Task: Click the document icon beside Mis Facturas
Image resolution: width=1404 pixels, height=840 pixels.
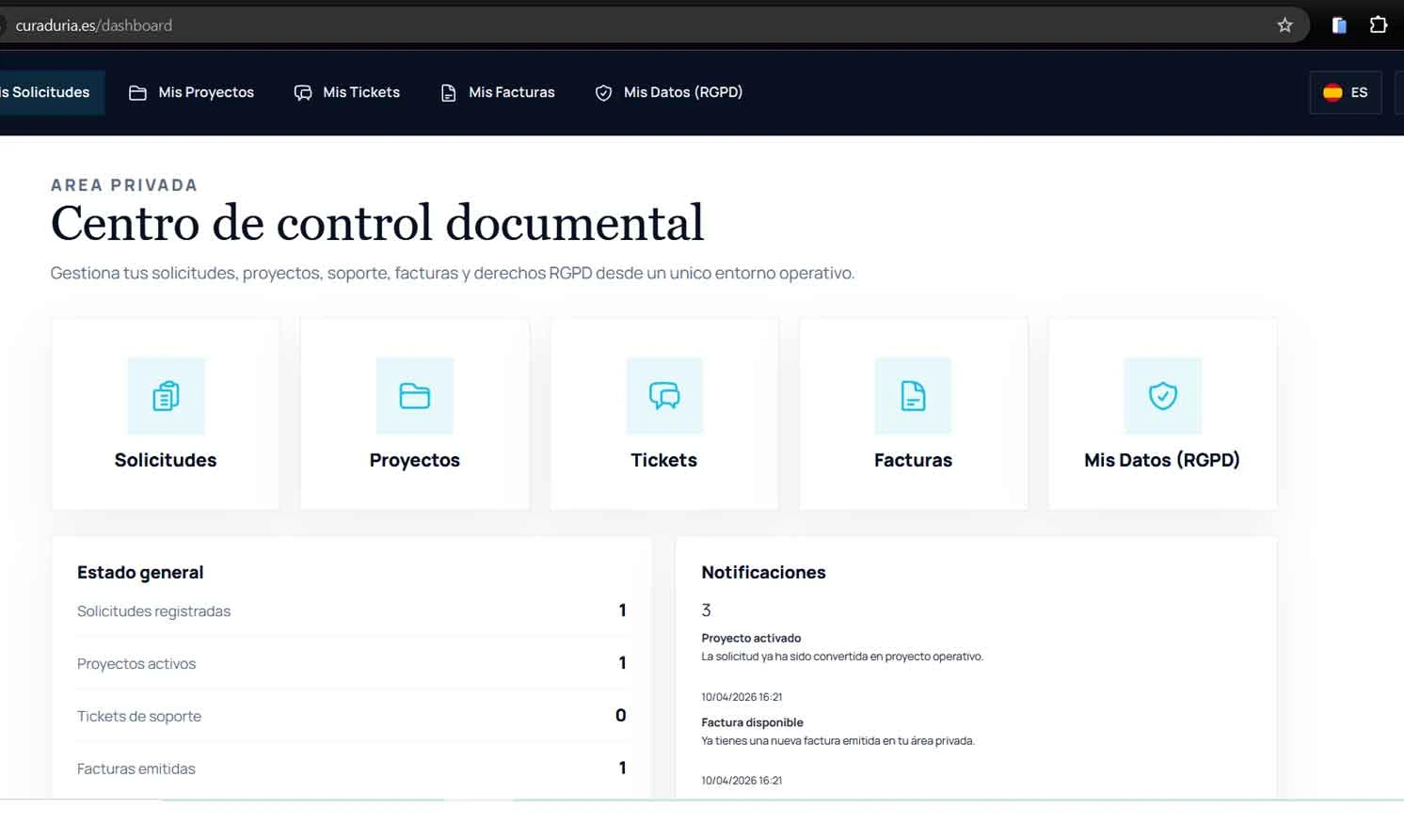Action: [x=449, y=93]
